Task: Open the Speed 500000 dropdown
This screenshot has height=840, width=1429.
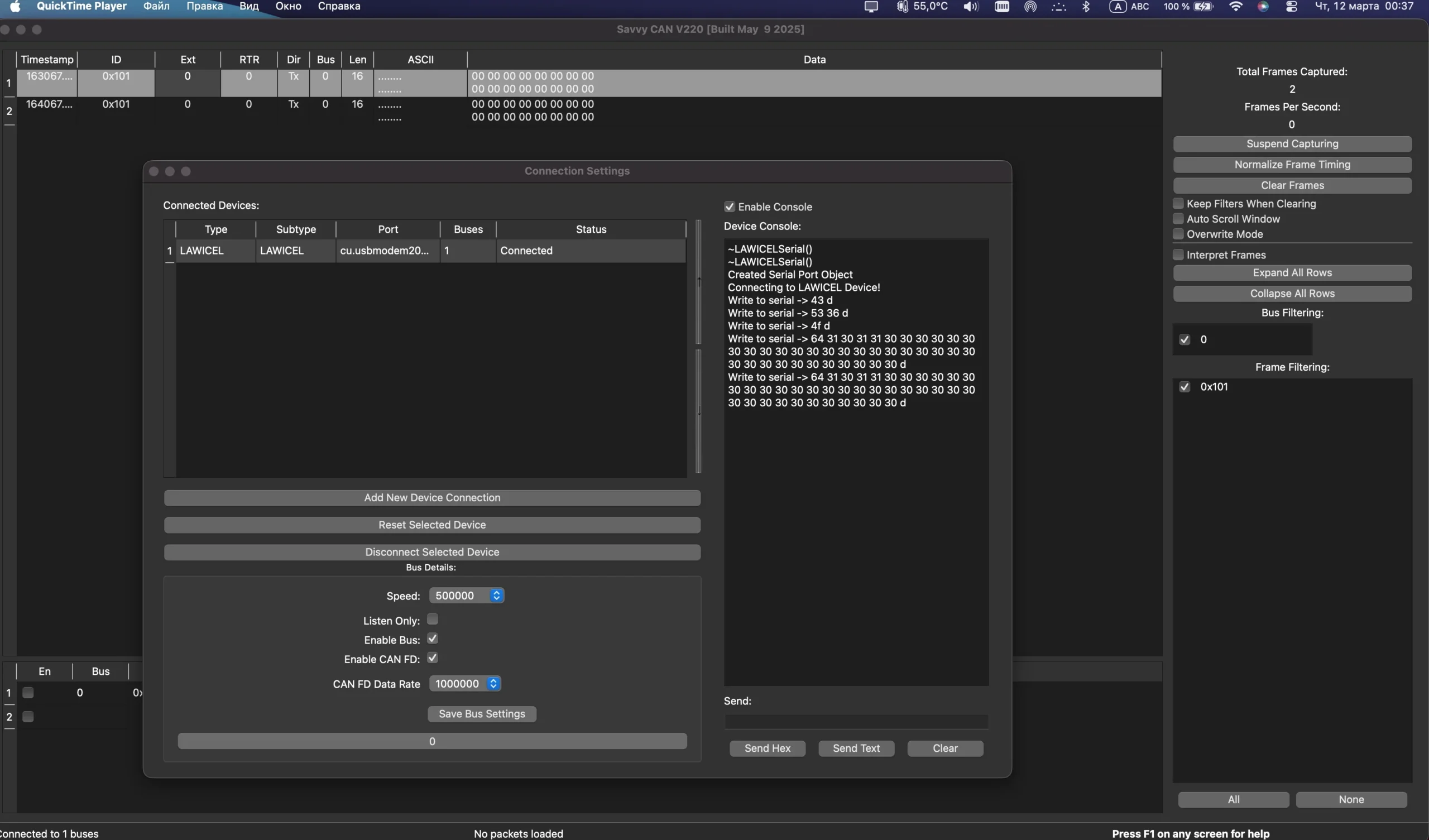Action: [466, 595]
